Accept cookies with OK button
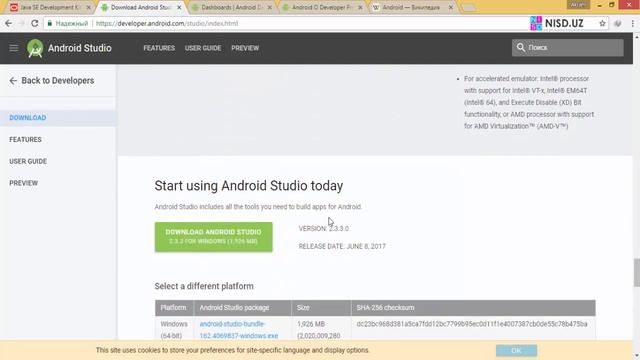 [x=516, y=351]
